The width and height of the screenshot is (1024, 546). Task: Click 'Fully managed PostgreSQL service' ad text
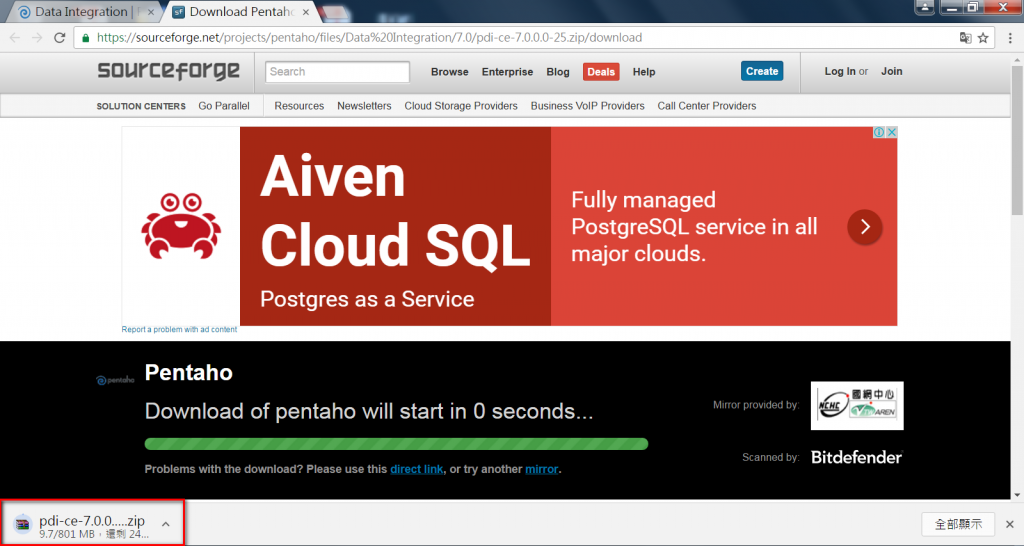[694, 227]
